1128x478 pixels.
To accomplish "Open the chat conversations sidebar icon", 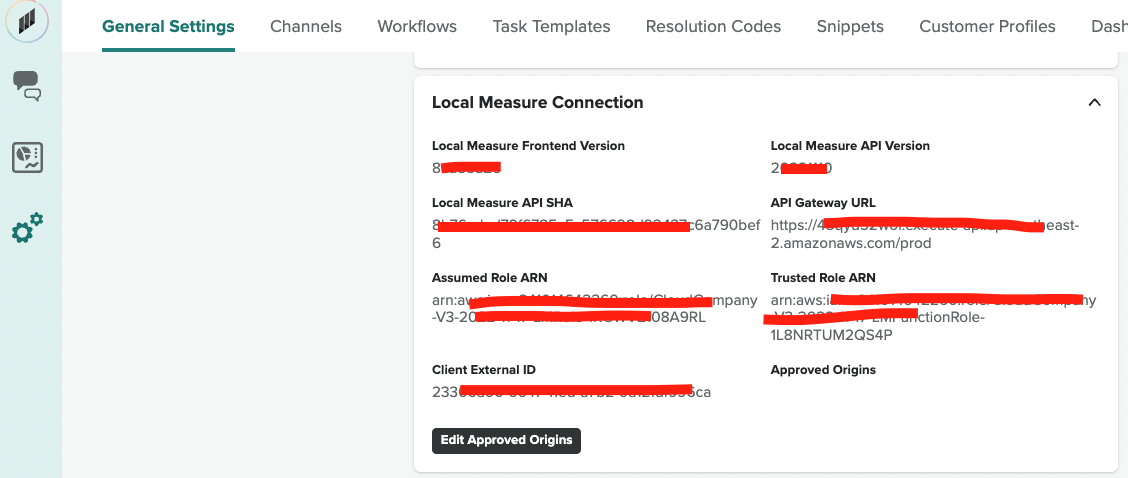I will point(27,86).
